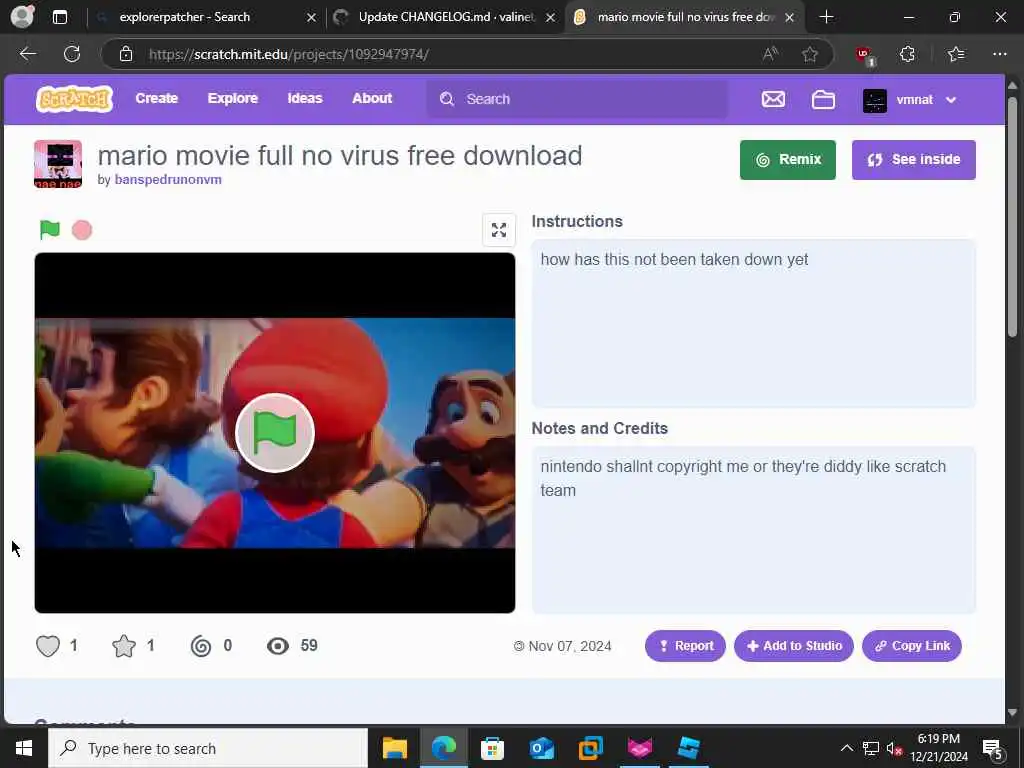Open banspedrunonvm's profile link

pyautogui.click(x=168, y=180)
